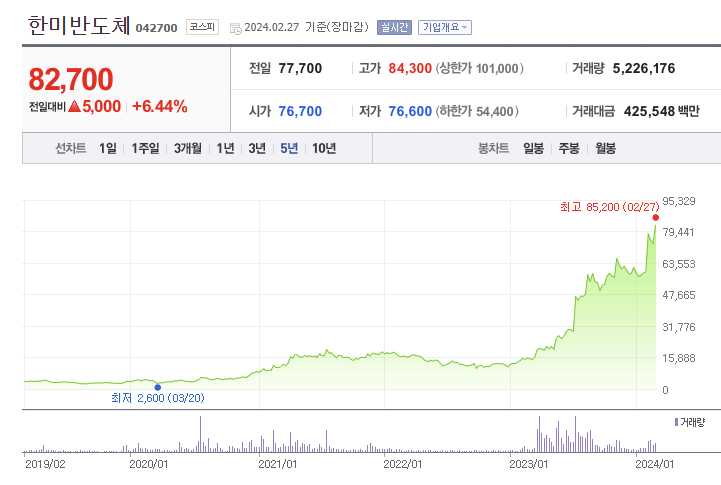Switch to the 일봉 candle chart
The width and height of the screenshot is (721, 485).
[x=533, y=148]
